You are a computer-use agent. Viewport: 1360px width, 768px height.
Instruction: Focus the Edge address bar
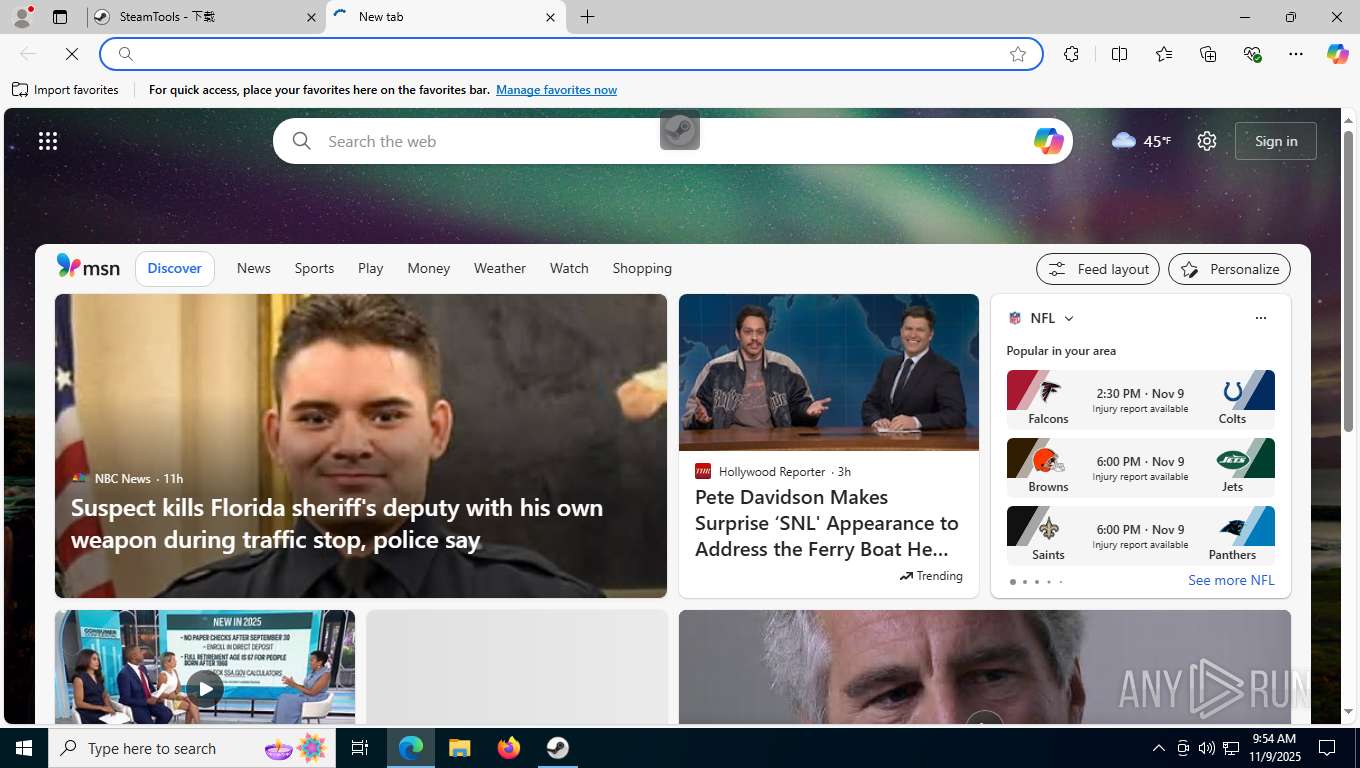(x=571, y=54)
